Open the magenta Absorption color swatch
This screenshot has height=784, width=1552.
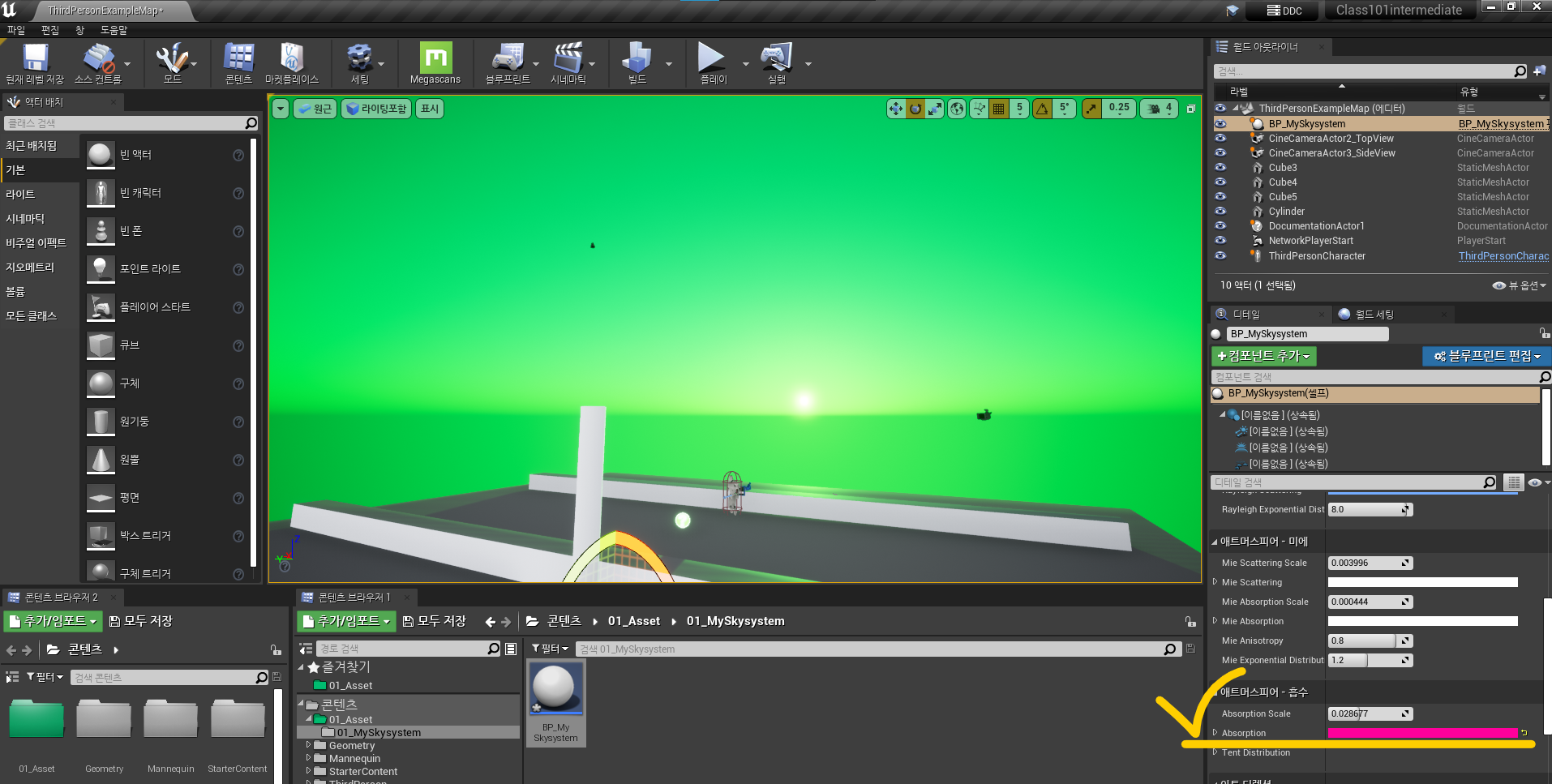(1422, 733)
